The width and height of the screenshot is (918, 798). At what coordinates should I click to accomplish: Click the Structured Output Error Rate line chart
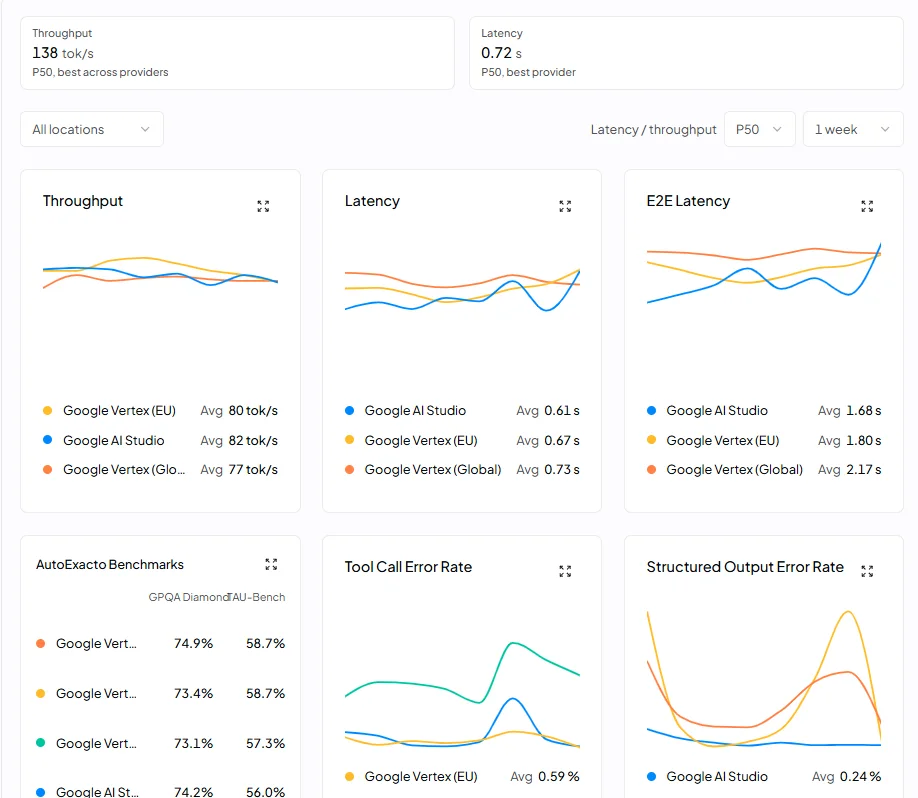tap(764, 679)
